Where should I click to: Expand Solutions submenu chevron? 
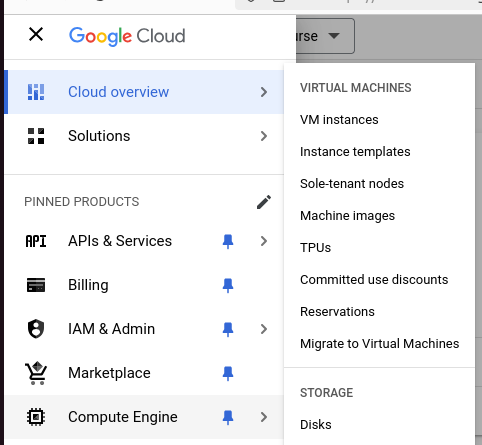(264, 136)
